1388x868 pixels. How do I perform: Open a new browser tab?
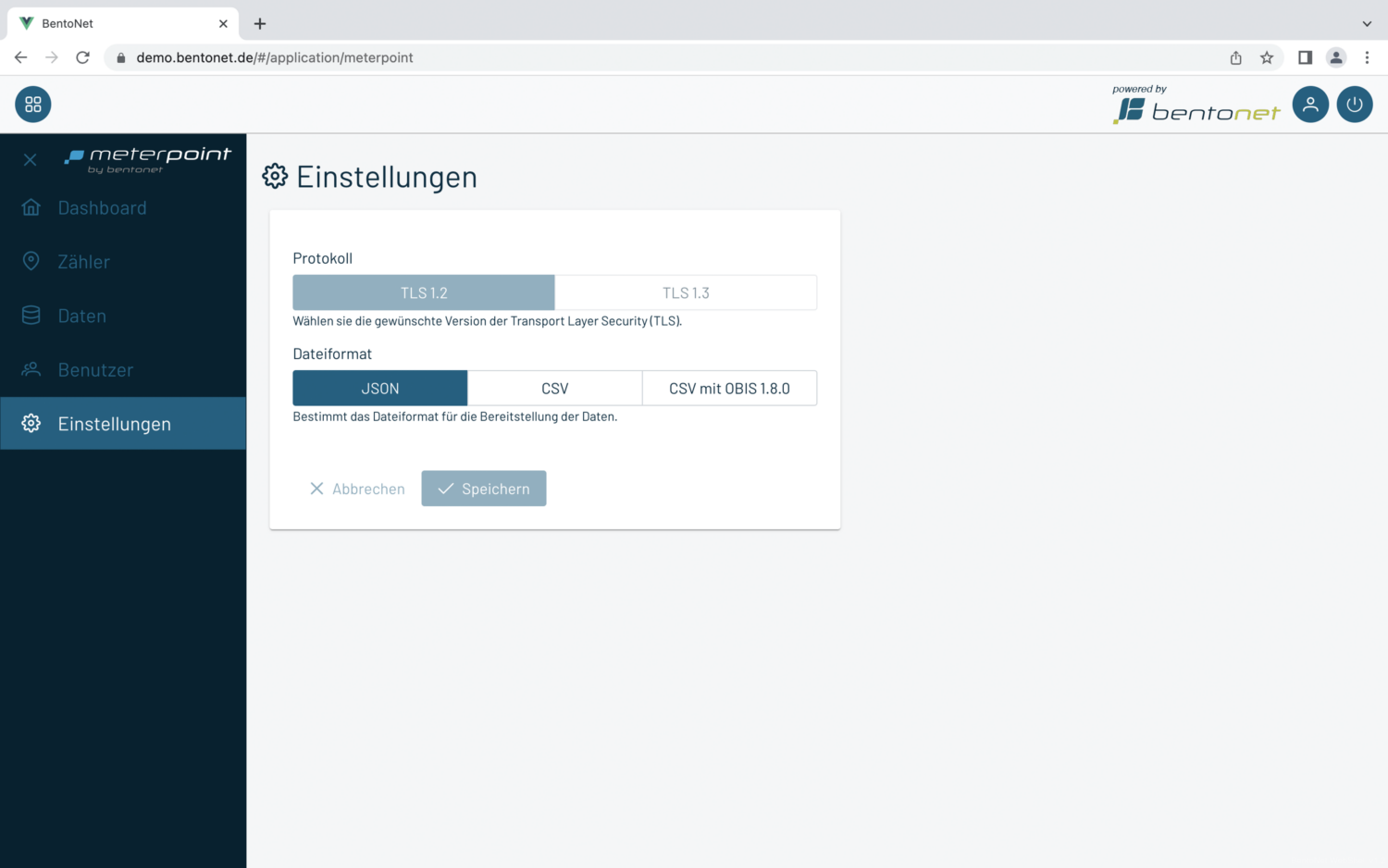[x=260, y=23]
